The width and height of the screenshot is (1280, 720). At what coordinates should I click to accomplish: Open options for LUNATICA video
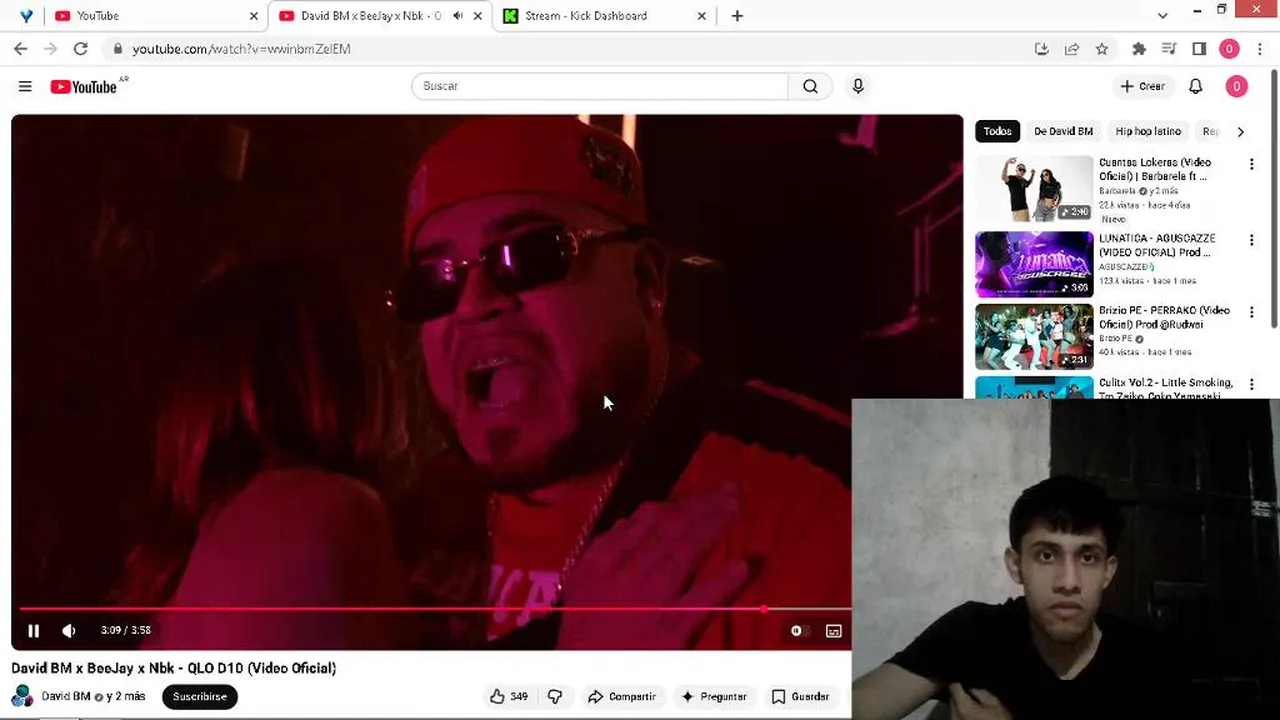coord(1251,240)
